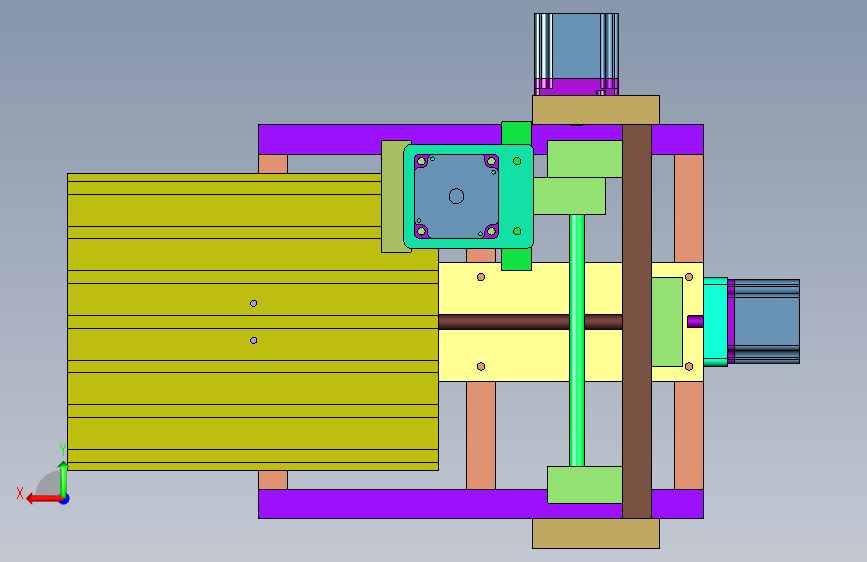This screenshot has height=562, width=867.
Task: Select the bright green vertical lead screw rod
Action: coord(577,340)
